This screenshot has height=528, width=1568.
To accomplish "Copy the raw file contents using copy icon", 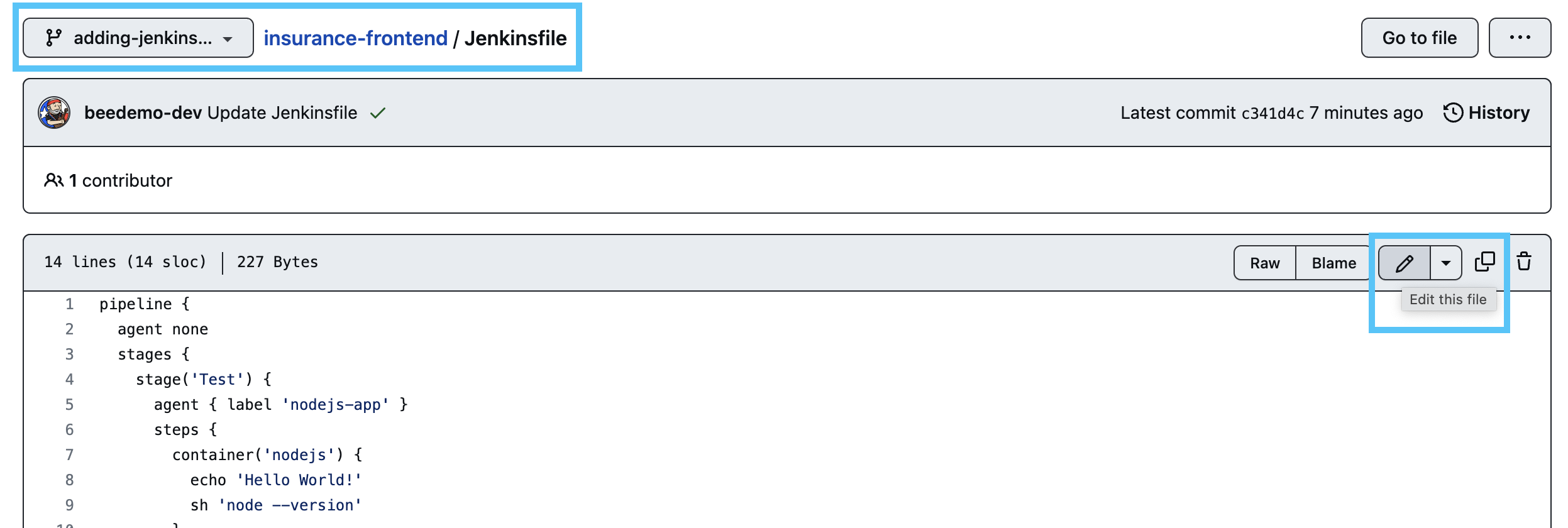I will coord(1485,261).
